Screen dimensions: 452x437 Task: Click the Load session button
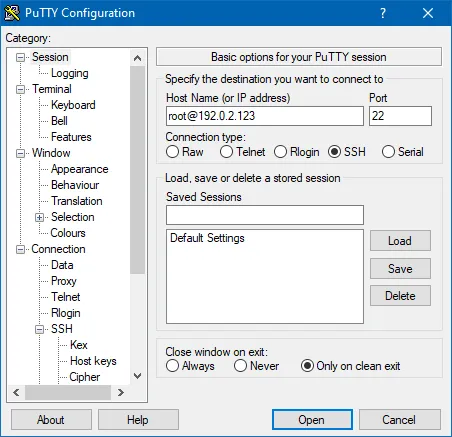400,241
